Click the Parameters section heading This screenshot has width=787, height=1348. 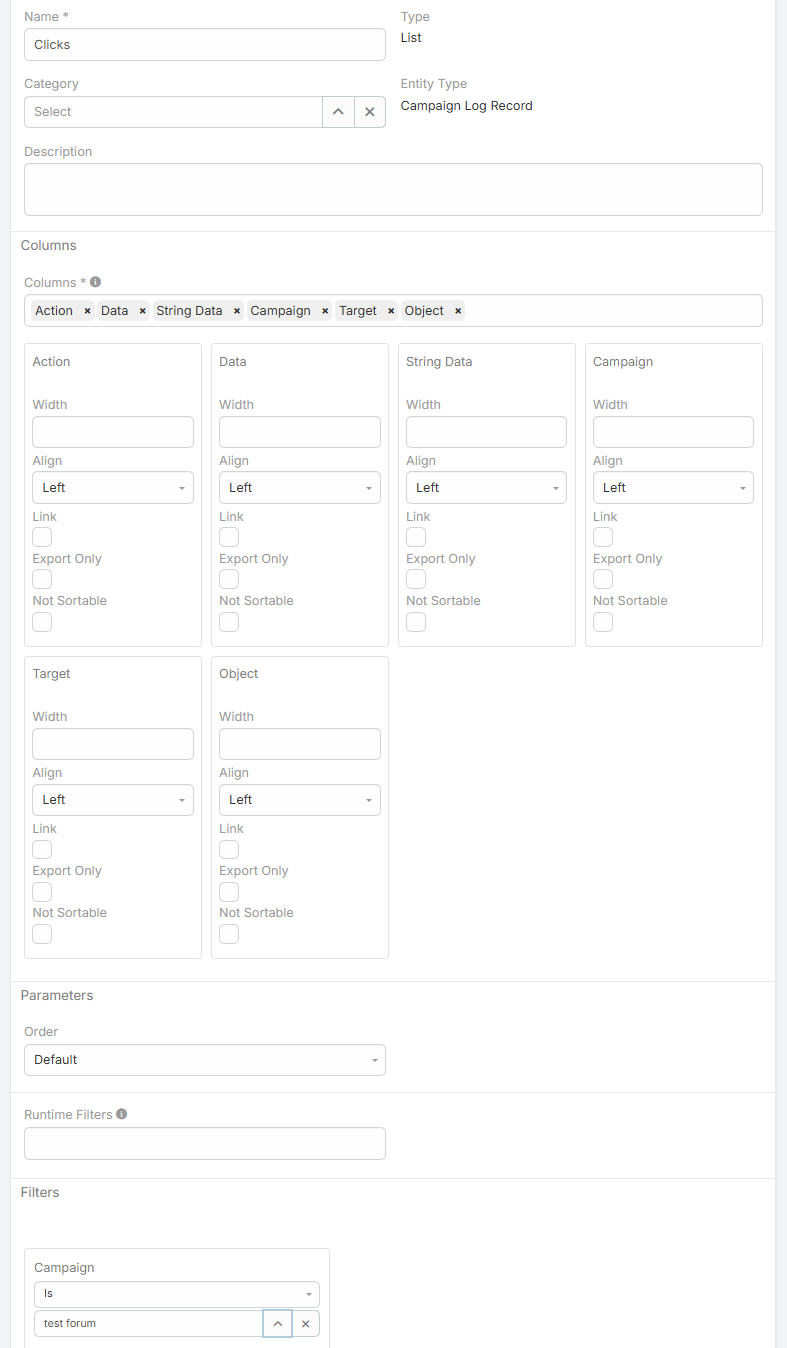pyautogui.click(x=57, y=996)
